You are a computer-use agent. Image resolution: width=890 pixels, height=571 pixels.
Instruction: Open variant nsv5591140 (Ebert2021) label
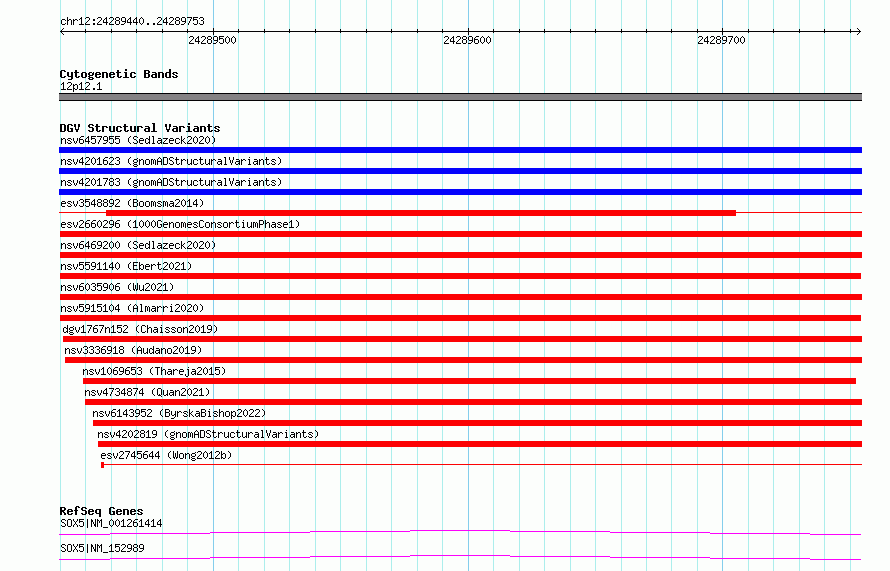[126, 266]
